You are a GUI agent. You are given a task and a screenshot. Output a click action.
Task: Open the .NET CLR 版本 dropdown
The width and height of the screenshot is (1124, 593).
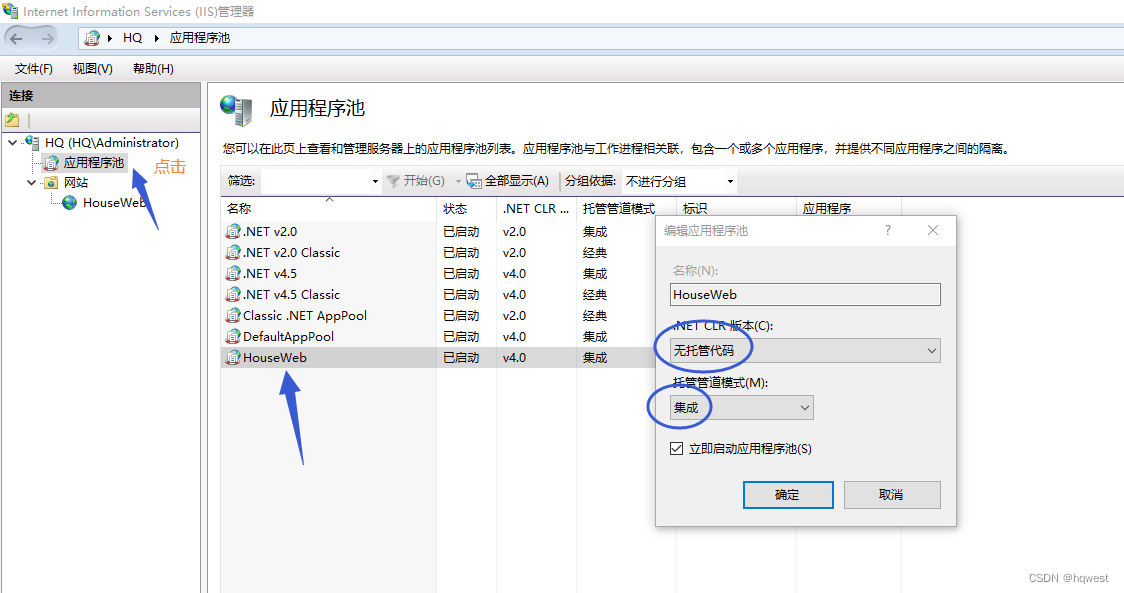coord(805,351)
